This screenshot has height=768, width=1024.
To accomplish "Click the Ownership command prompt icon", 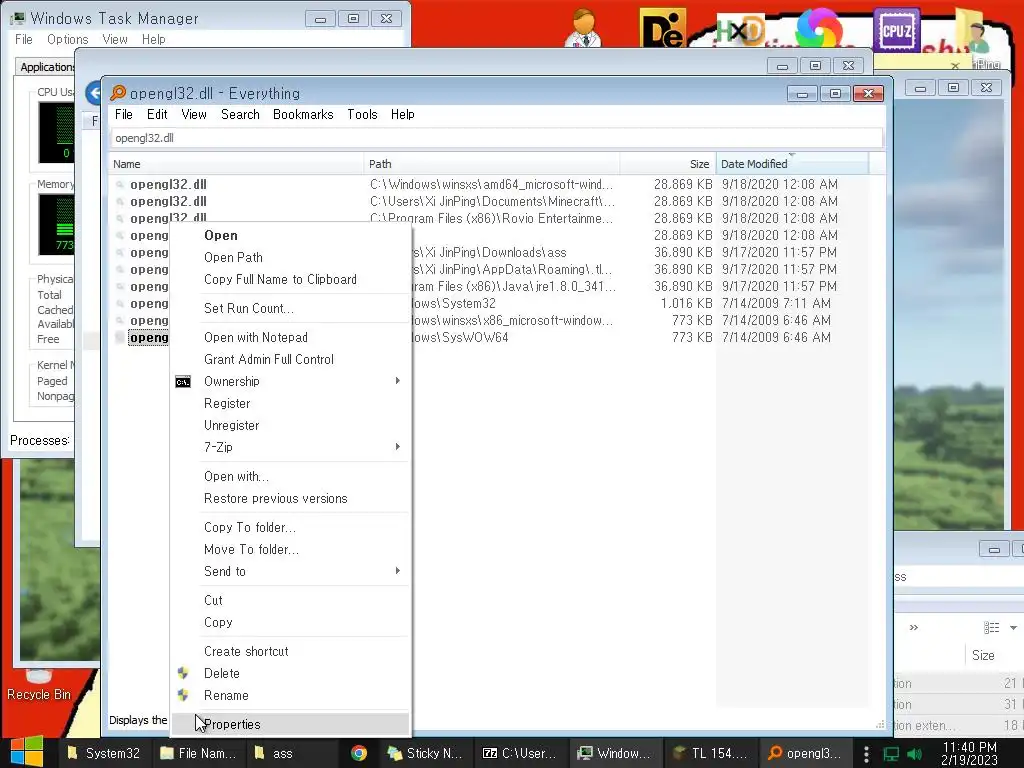I will (x=183, y=382).
